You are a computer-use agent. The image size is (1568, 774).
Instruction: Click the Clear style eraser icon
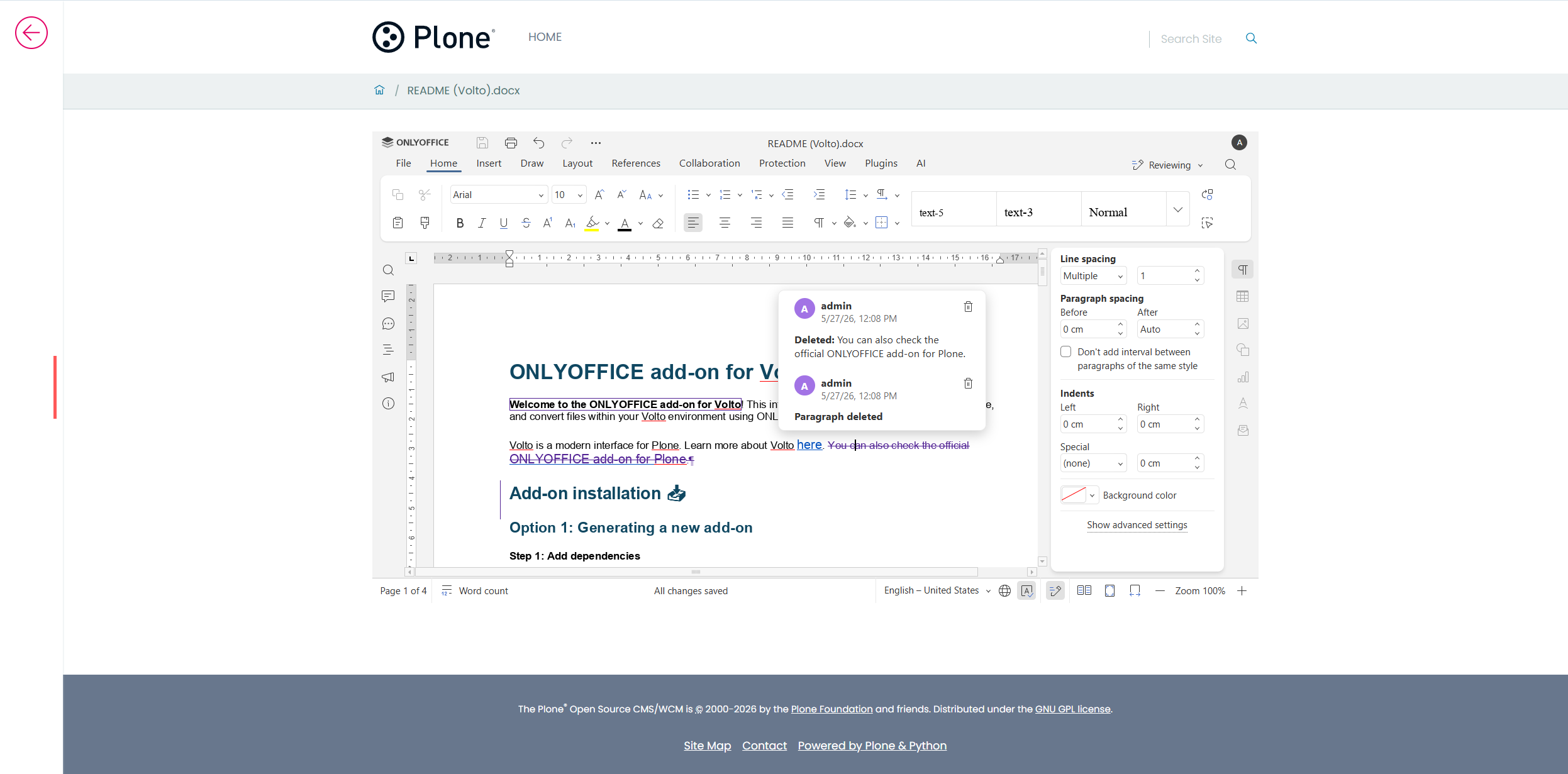tap(658, 223)
